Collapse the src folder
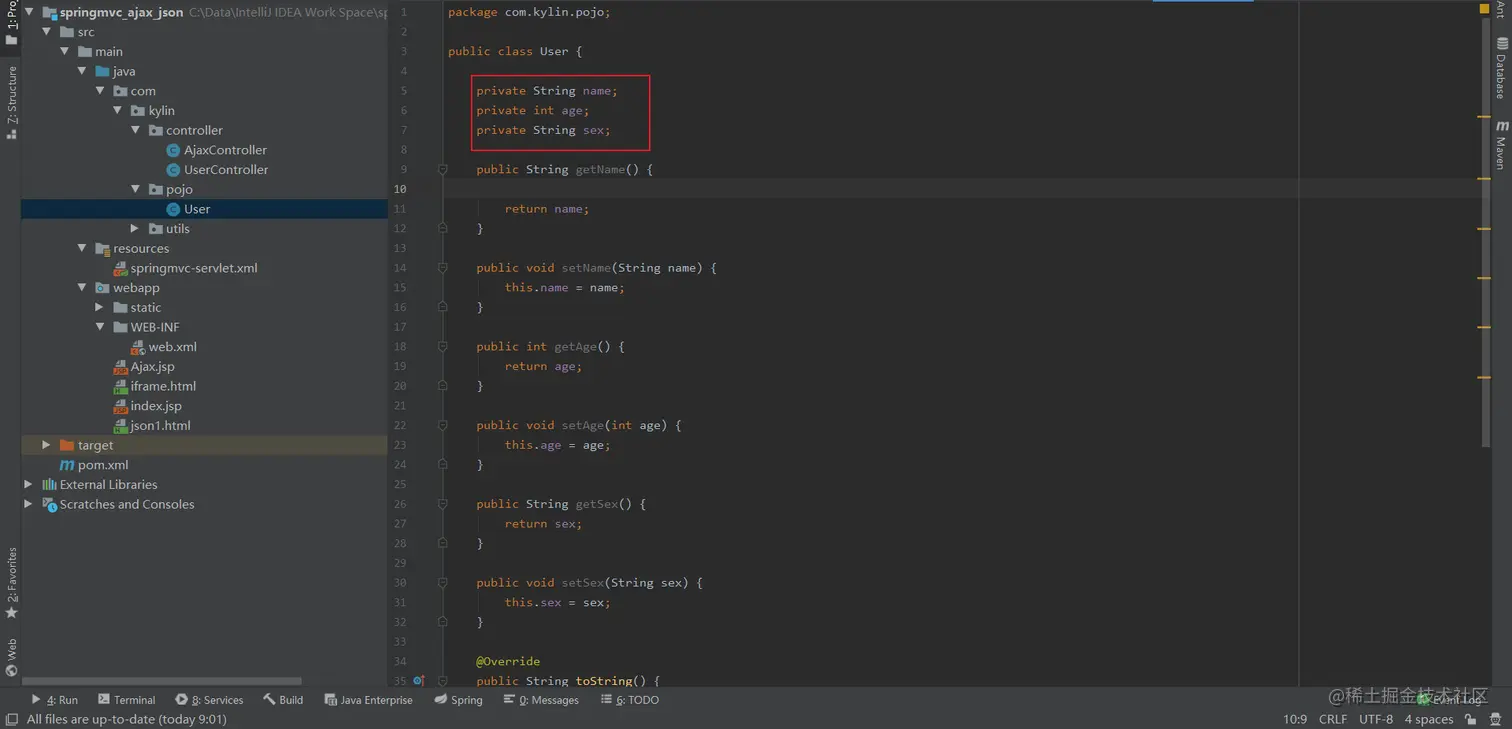The height and width of the screenshot is (729, 1512). 47,32
